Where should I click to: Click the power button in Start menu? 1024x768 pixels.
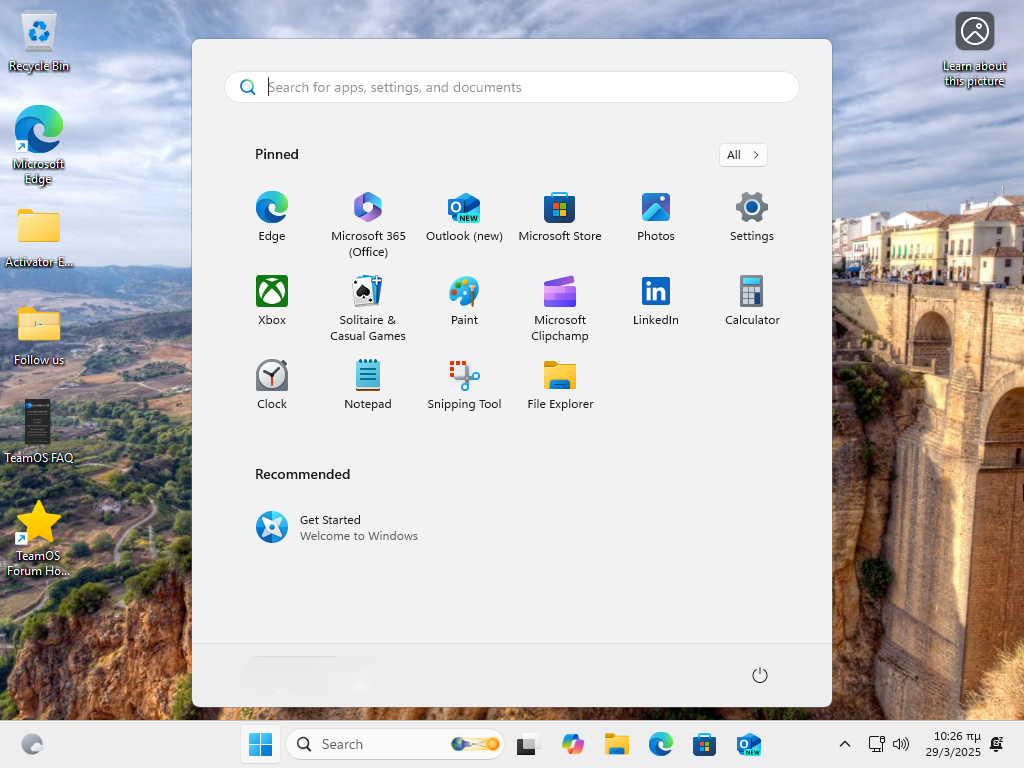[760, 675]
